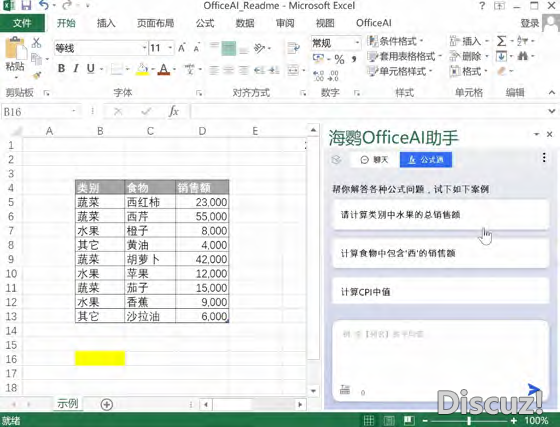560x427 pixels.
Task: Click the insert function fx button
Action: [173, 111]
